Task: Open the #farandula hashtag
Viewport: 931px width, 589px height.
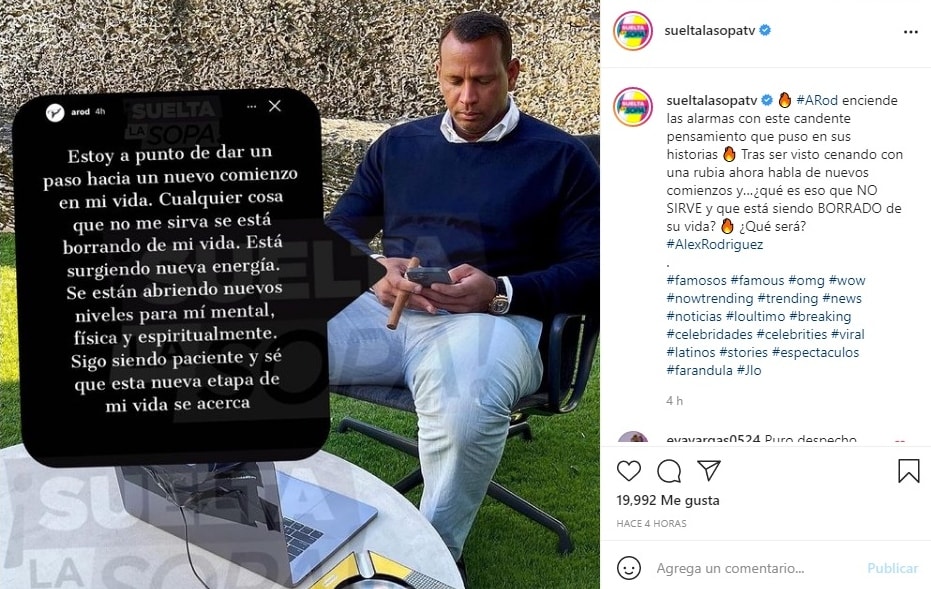Action: pyautogui.click(x=699, y=370)
